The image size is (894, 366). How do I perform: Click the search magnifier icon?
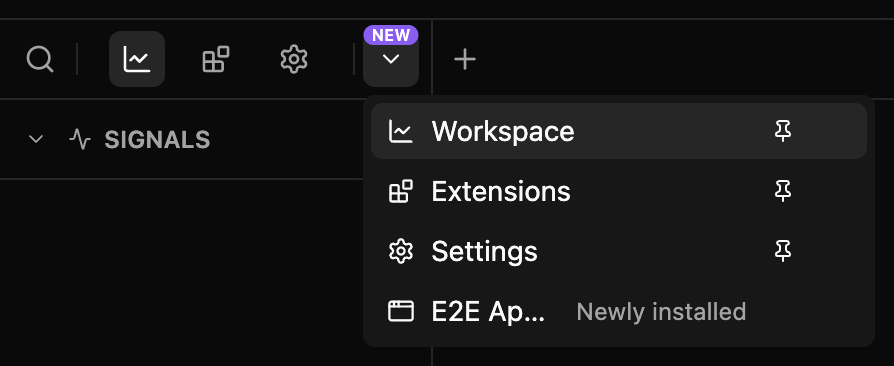(x=40, y=59)
